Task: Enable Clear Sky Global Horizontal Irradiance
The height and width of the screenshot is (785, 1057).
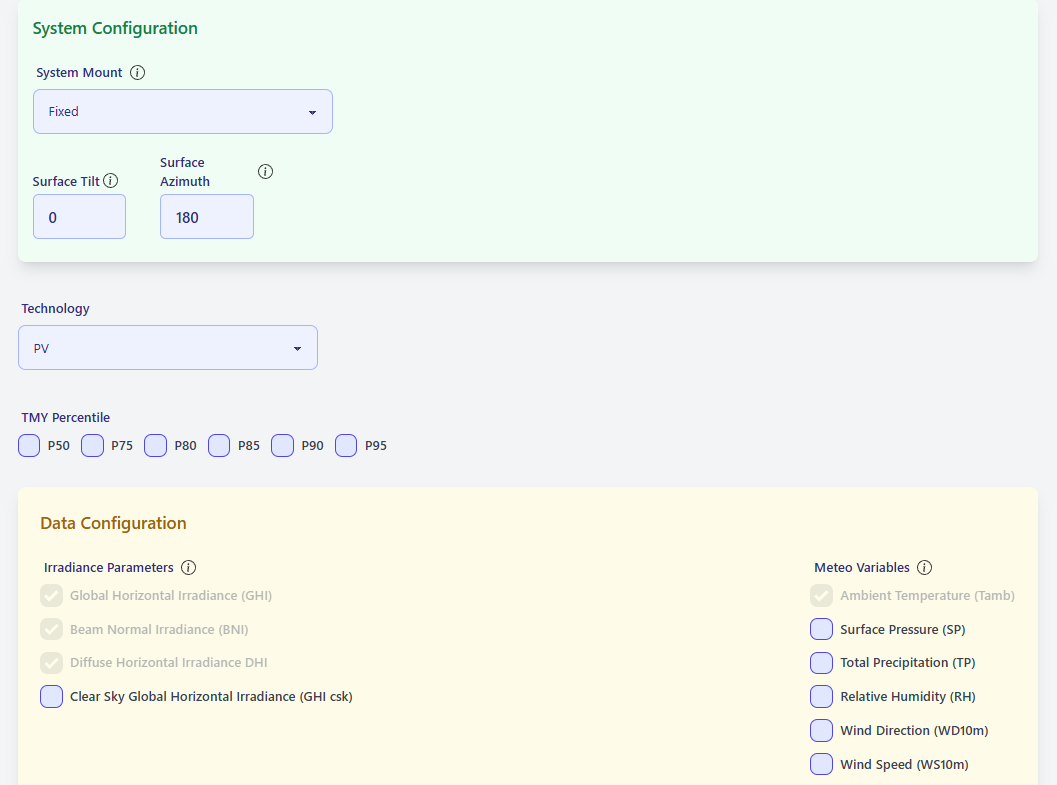Action: [51, 696]
